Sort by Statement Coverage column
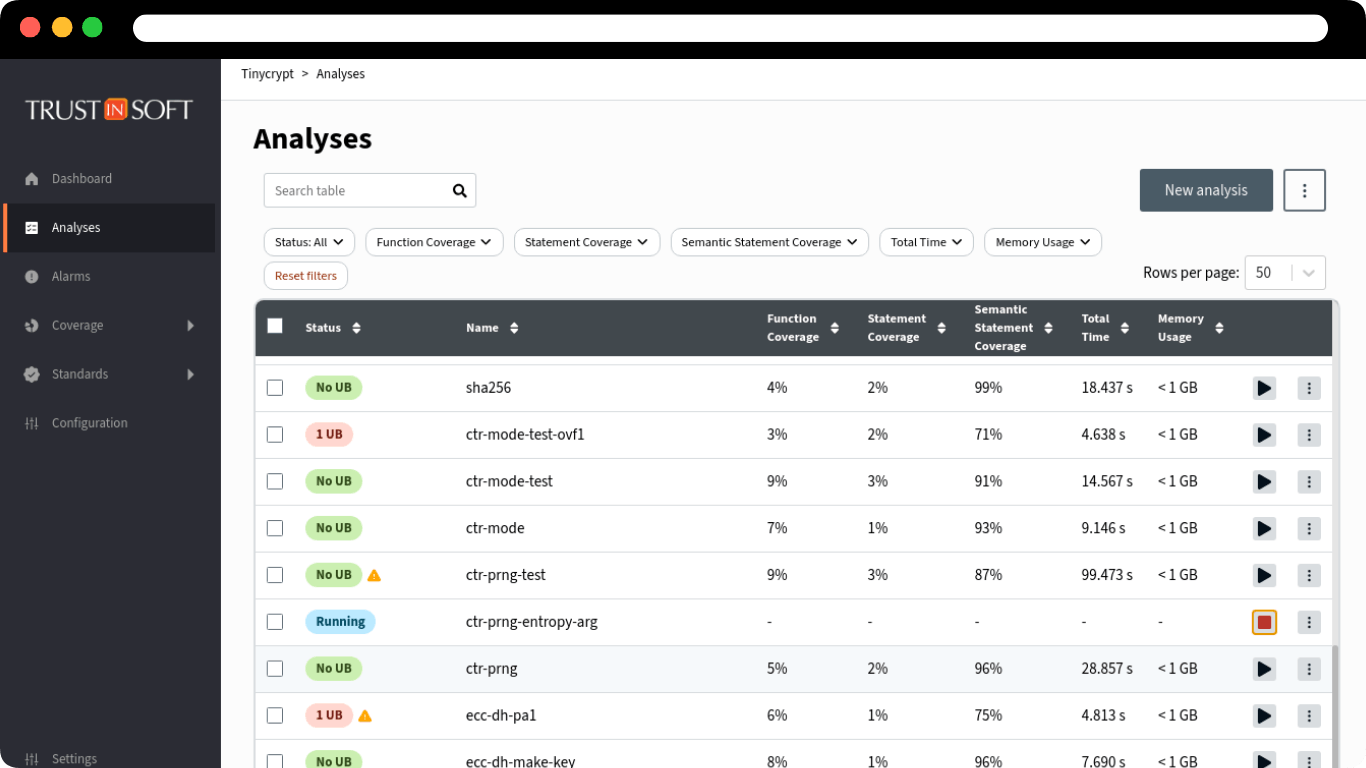Image resolution: width=1366 pixels, height=768 pixels. pos(942,328)
